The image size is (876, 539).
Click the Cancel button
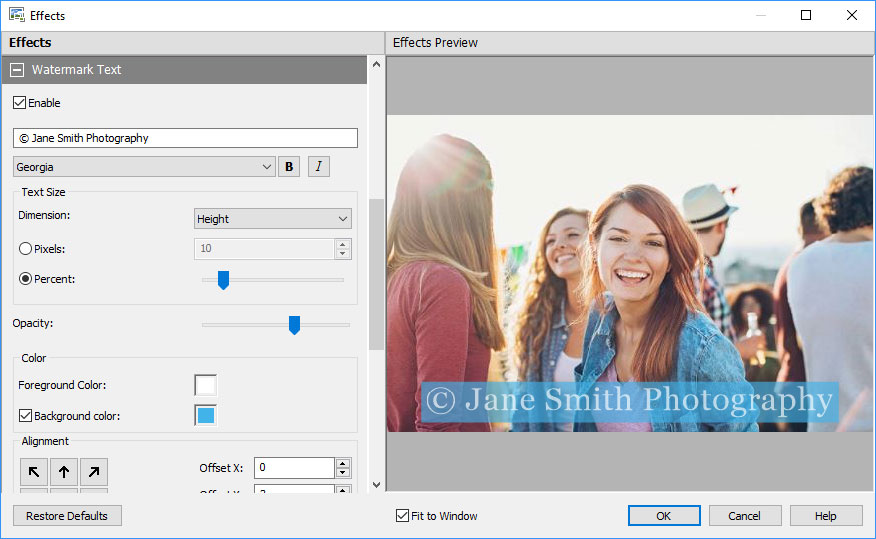745,516
